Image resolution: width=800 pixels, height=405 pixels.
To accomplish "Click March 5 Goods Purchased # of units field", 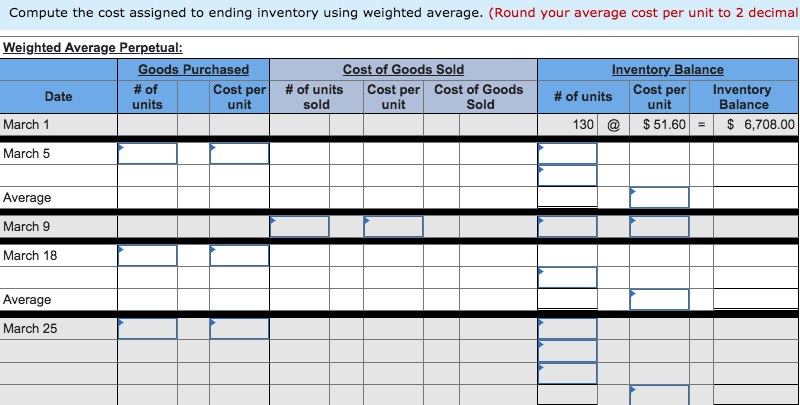I will pyautogui.click(x=147, y=154).
